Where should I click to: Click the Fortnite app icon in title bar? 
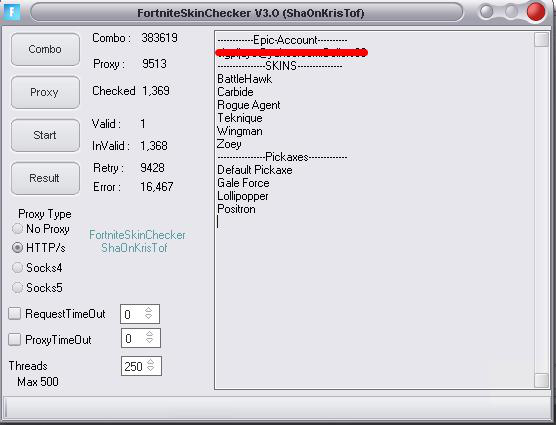pos(11,12)
